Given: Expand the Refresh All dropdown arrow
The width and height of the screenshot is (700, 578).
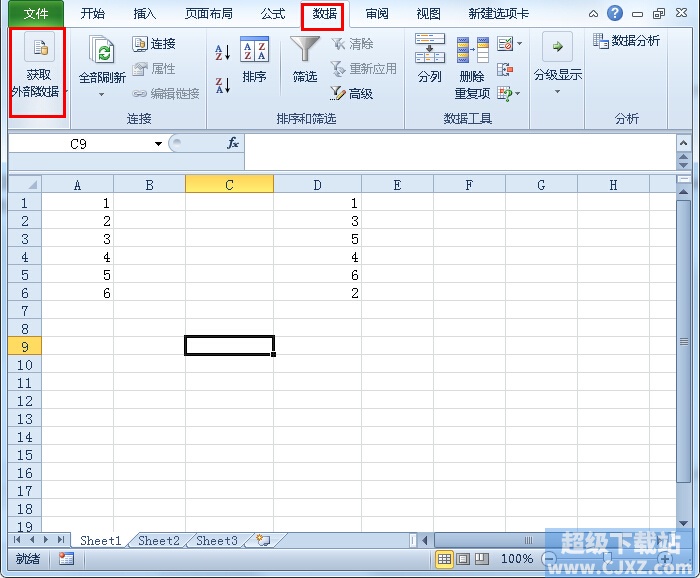Looking at the screenshot, I should click(102, 94).
